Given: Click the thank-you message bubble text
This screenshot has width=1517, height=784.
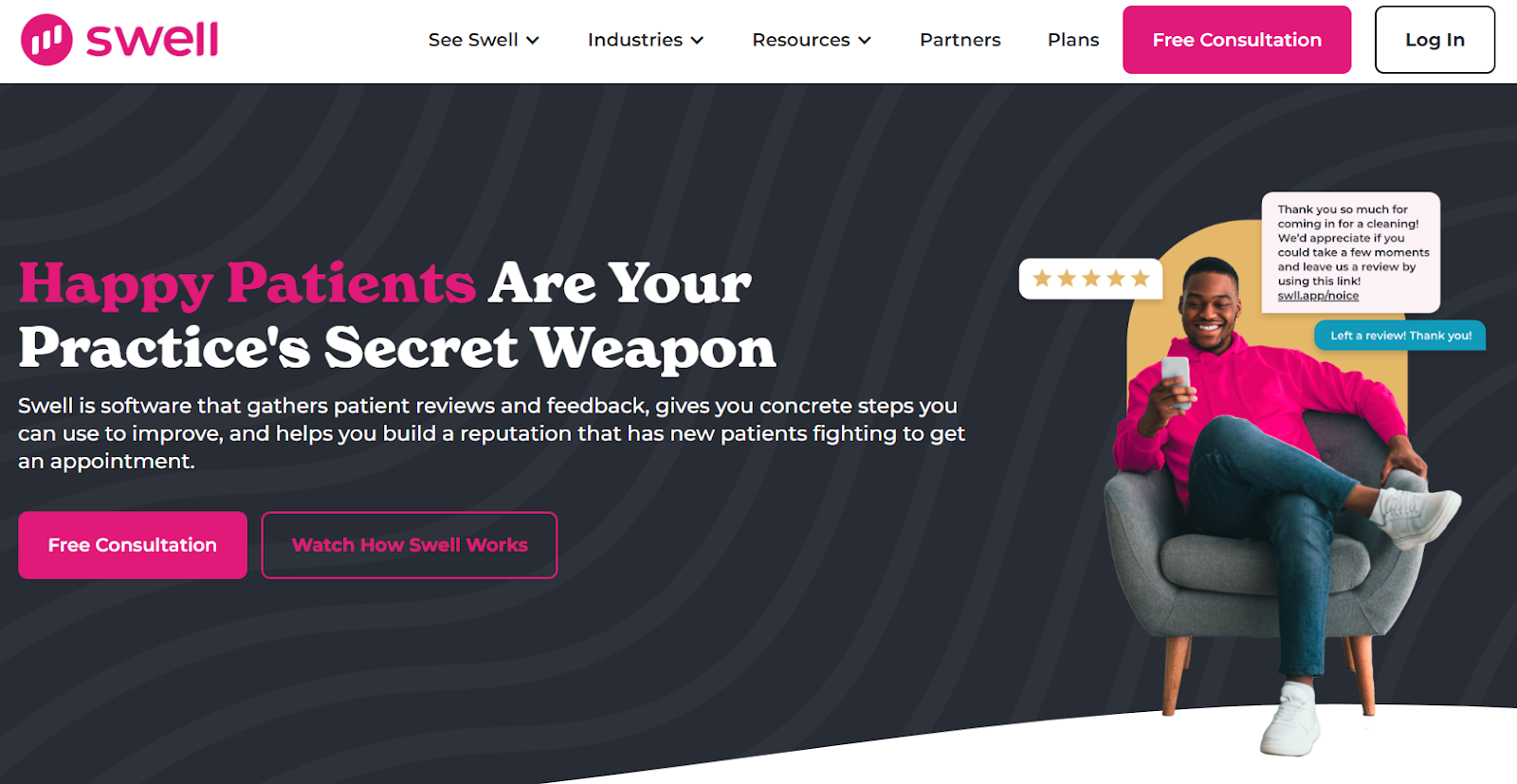Looking at the screenshot, I should pyautogui.click(x=1350, y=252).
